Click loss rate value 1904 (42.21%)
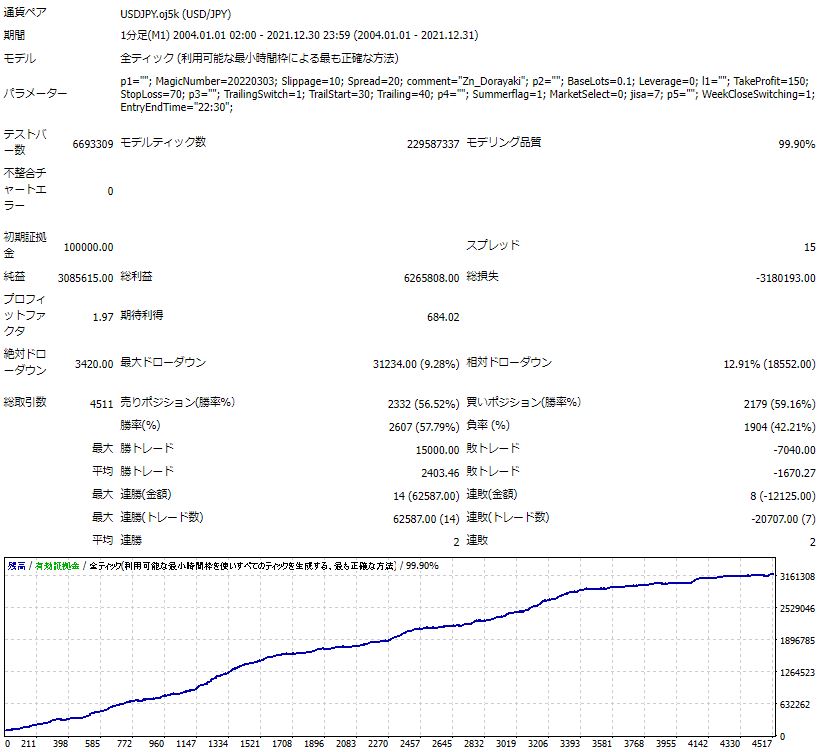Viewport: 827px width, 752px height. point(780,427)
